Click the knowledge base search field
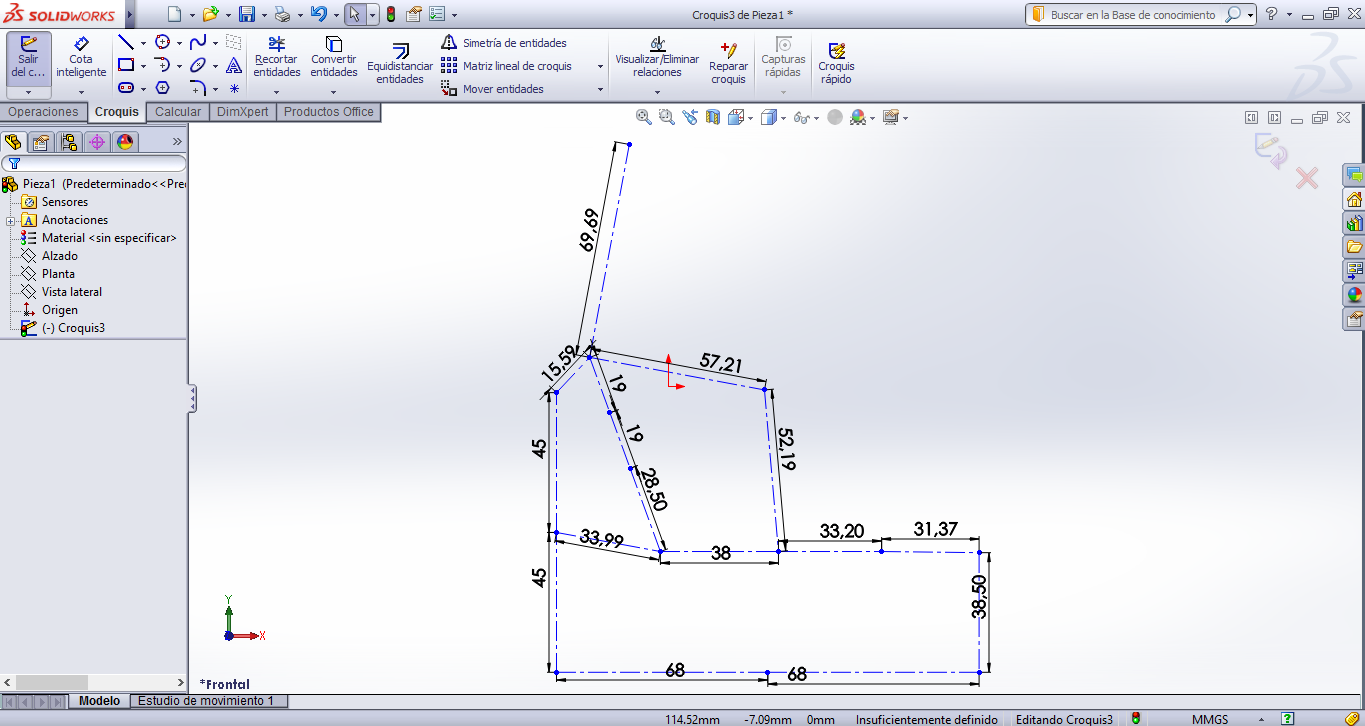The width and height of the screenshot is (1365, 726). pyautogui.click(x=1133, y=15)
